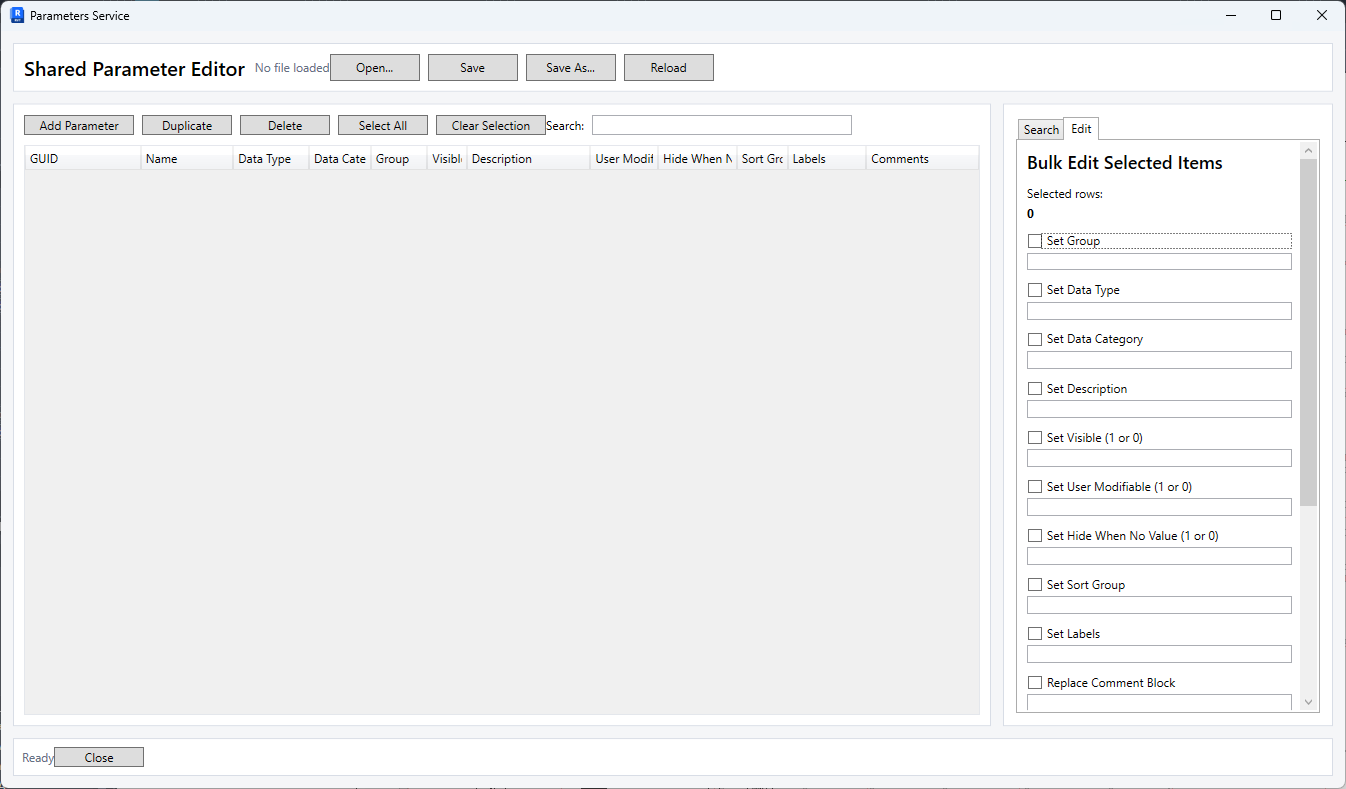Click the scroll up arrow in Edit panel

(1309, 150)
